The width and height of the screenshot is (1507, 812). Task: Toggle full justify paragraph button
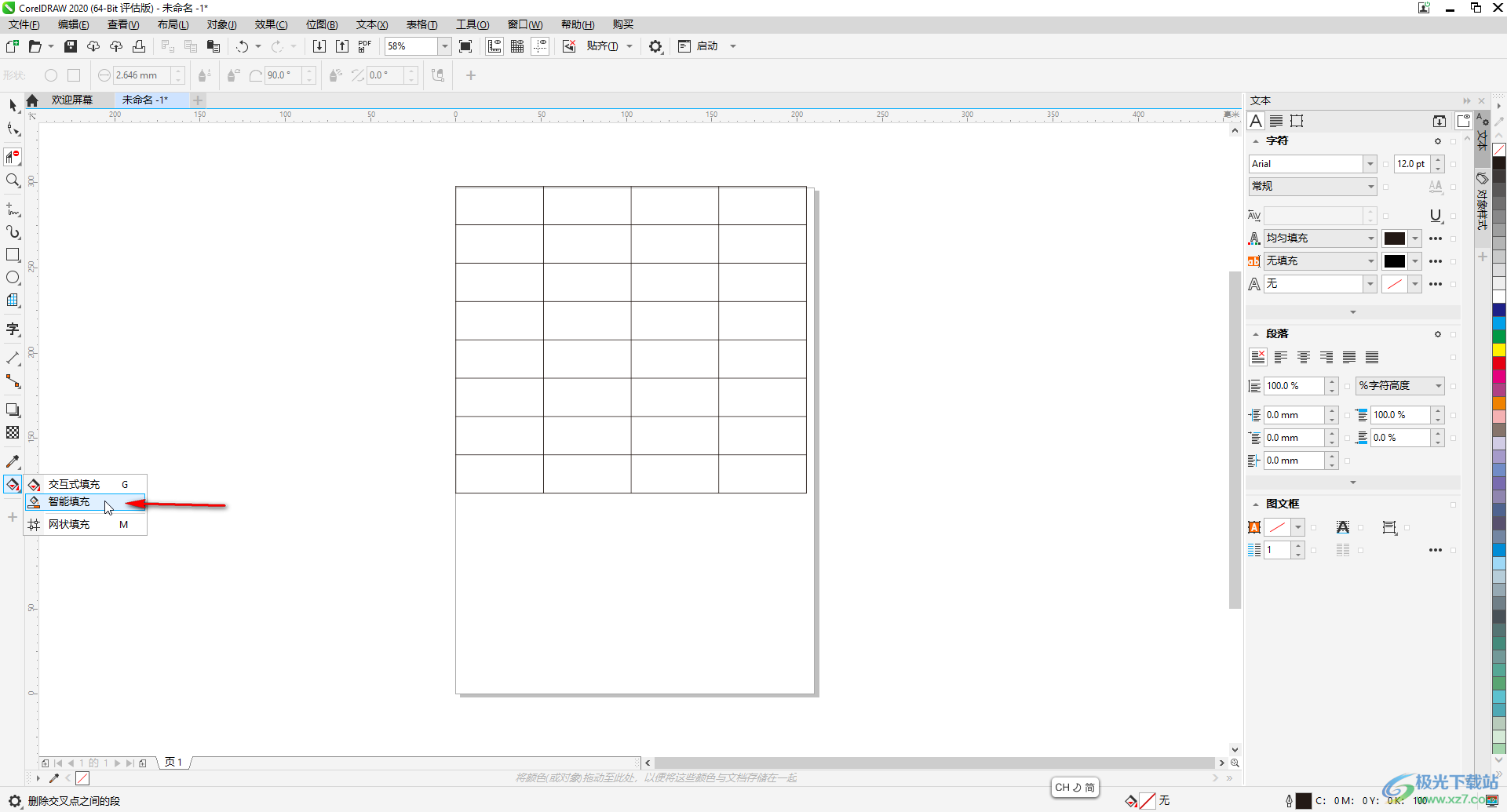[1349, 357]
